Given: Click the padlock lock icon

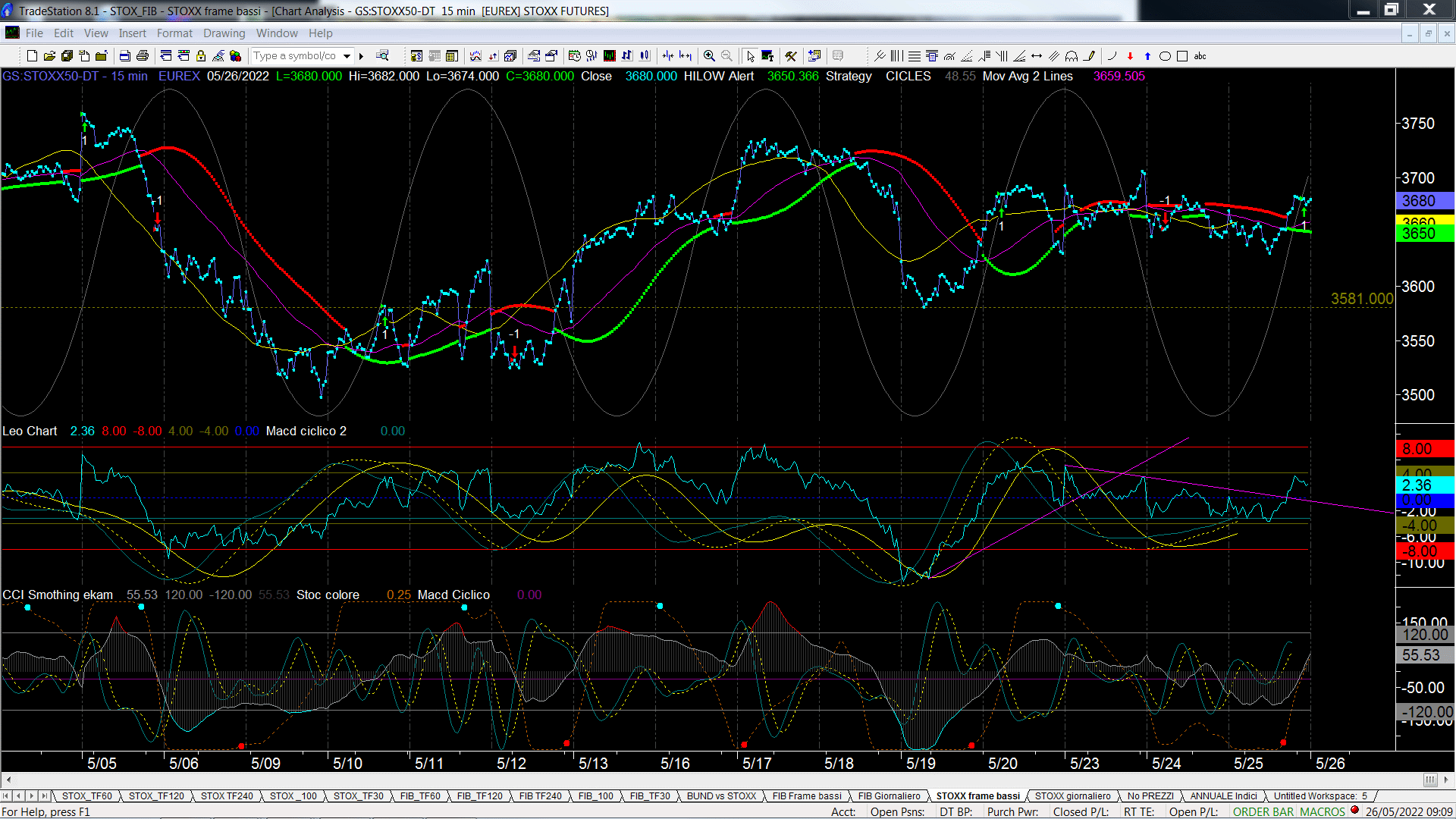Looking at the screenshot, I should coord(201,56).
